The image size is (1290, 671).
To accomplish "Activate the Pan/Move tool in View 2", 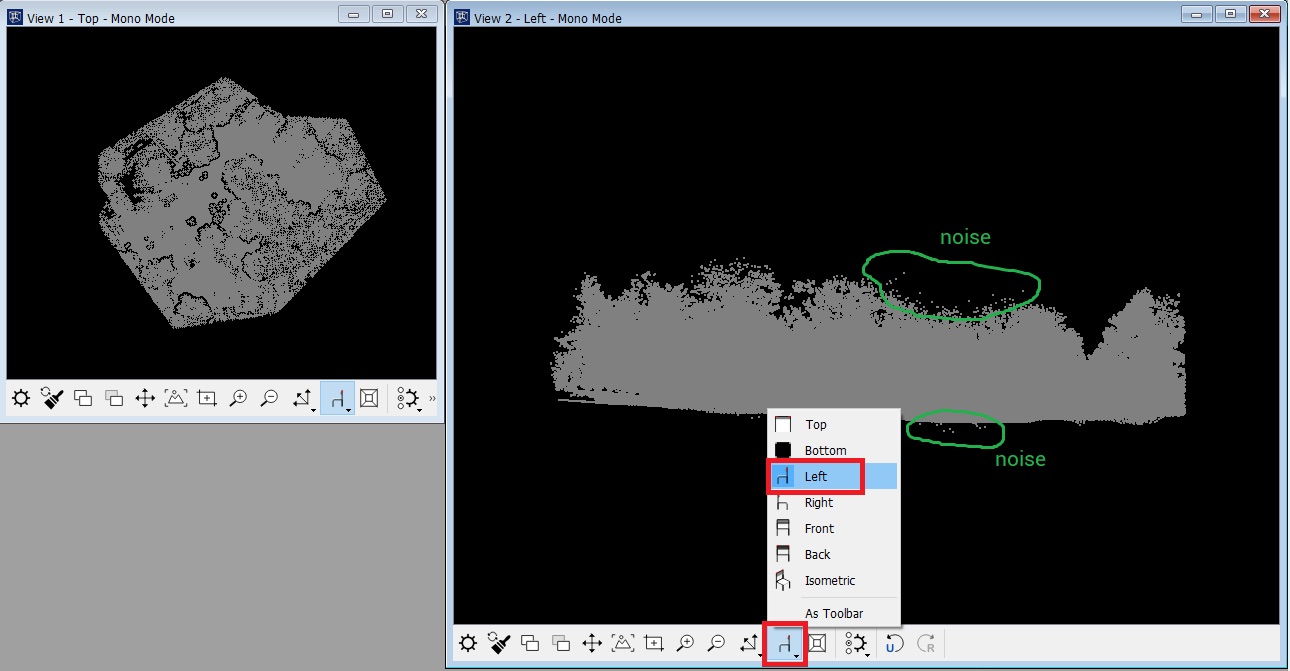I will 590,644.
